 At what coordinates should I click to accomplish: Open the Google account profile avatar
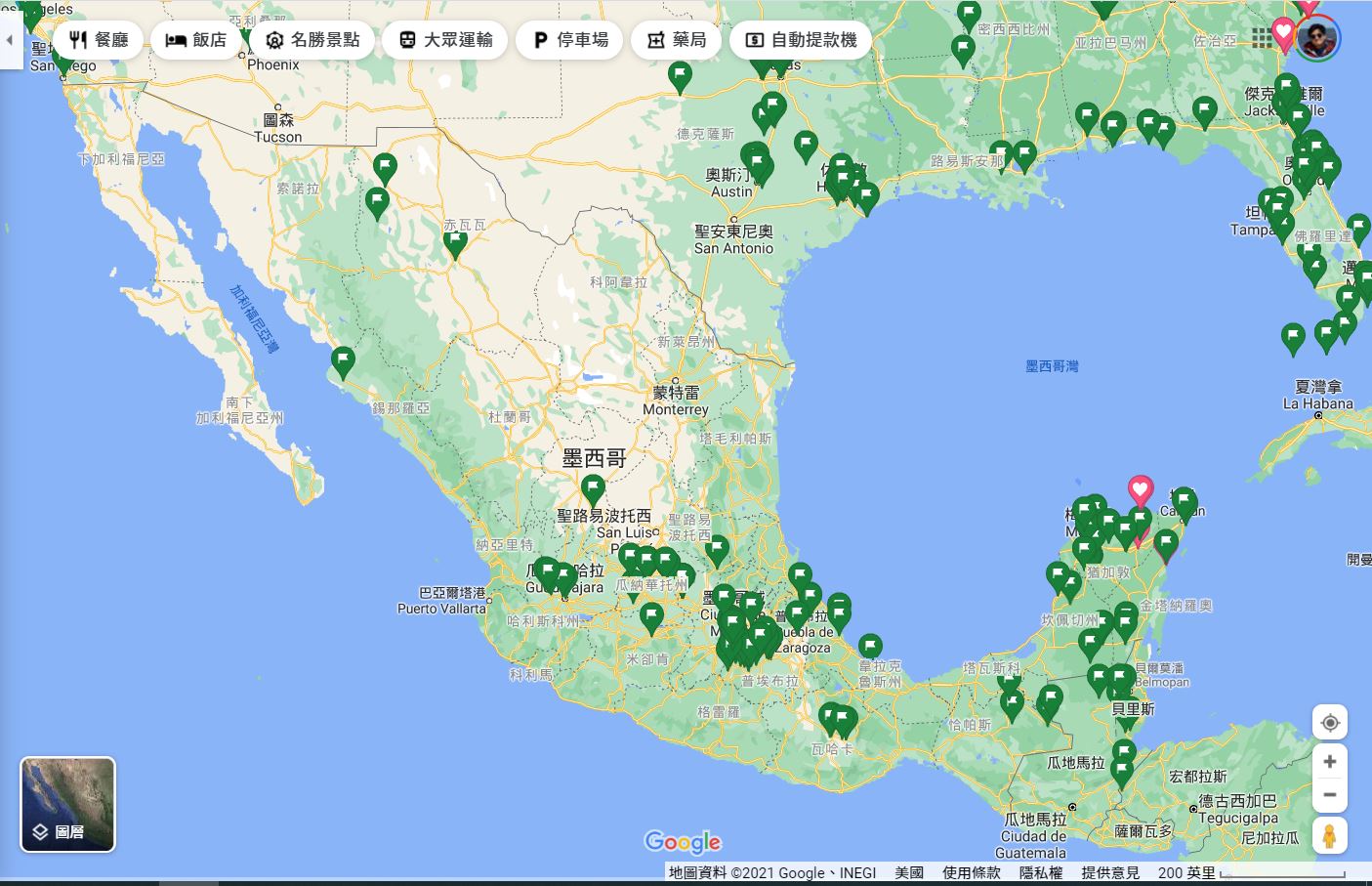pyautogui.click(x=1317, y=38)
